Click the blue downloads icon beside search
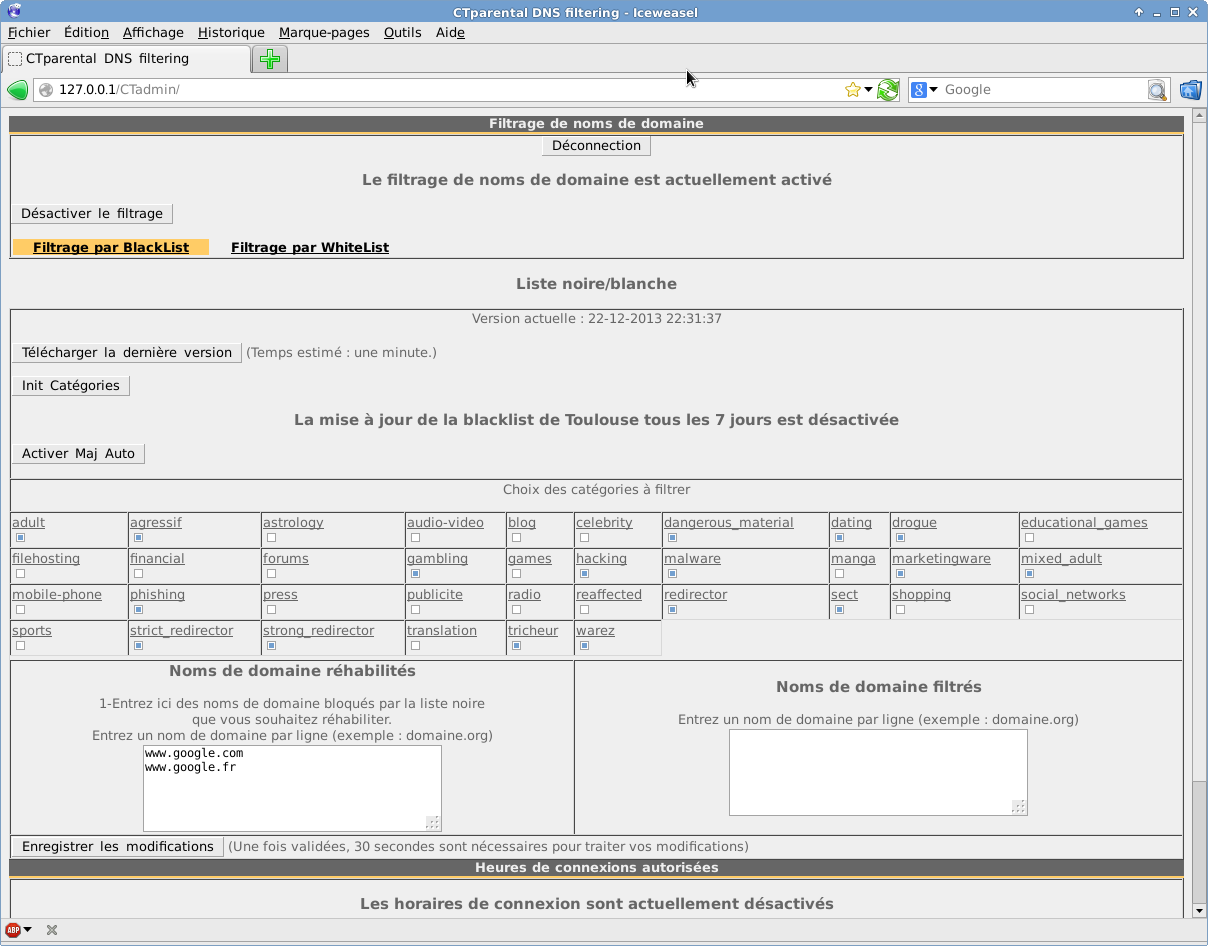 pos(1190,90)
